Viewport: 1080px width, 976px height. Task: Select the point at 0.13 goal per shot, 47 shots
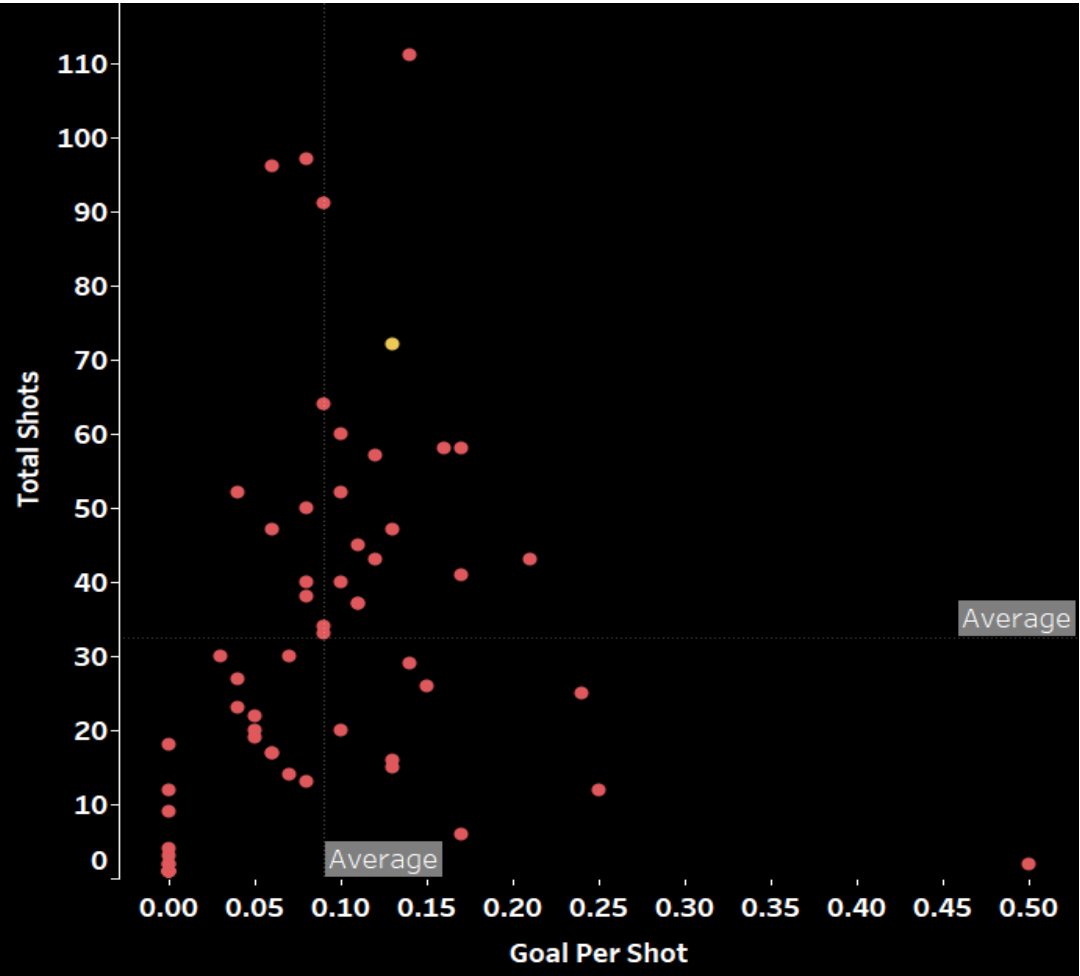[392, 529]
